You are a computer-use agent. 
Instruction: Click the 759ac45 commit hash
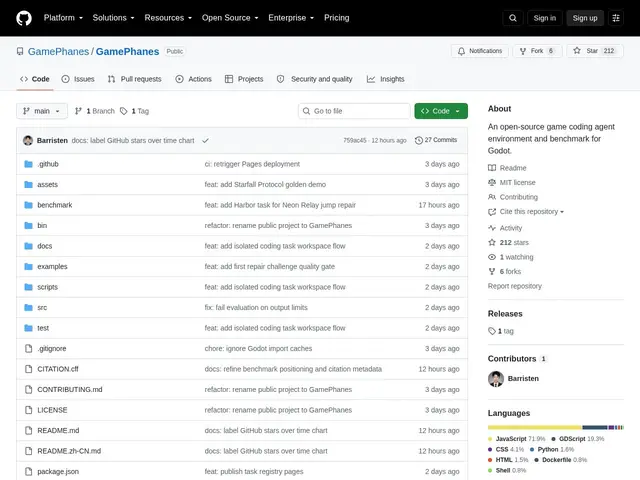coord(355,140)
